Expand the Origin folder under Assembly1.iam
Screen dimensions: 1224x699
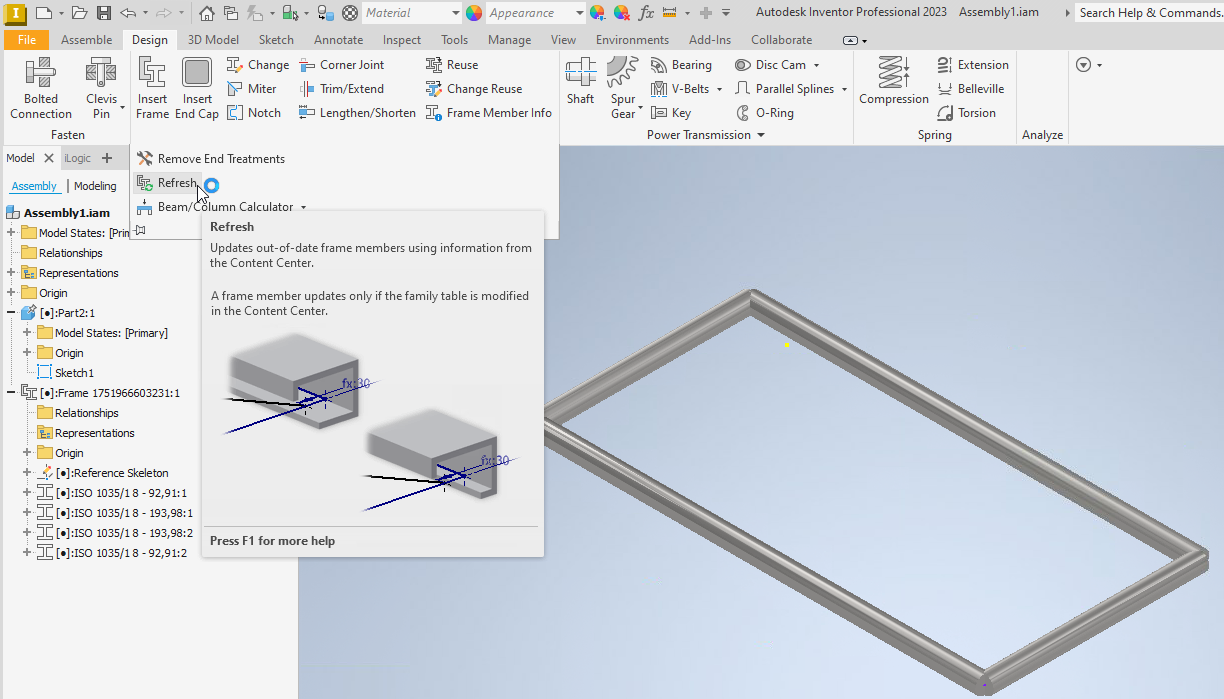click(x=11, y=293)
